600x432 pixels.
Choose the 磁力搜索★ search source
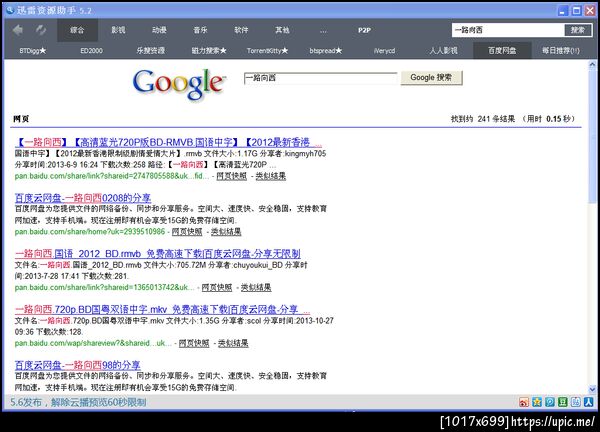(209, 51)
